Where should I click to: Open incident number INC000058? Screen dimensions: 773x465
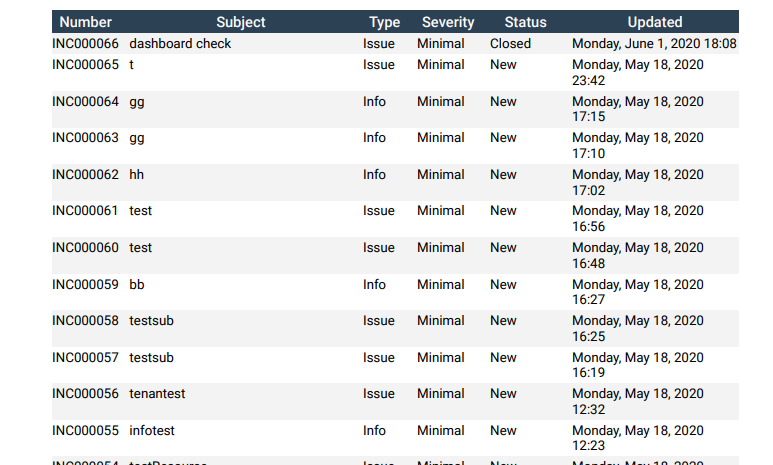point(85,321)
